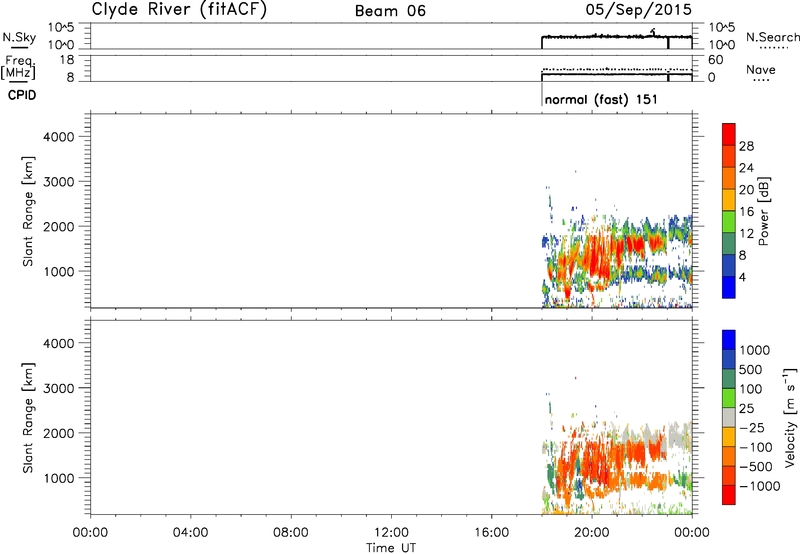
Task: Pick the red top segment of the power colorbar
Action: pos(729,135)
